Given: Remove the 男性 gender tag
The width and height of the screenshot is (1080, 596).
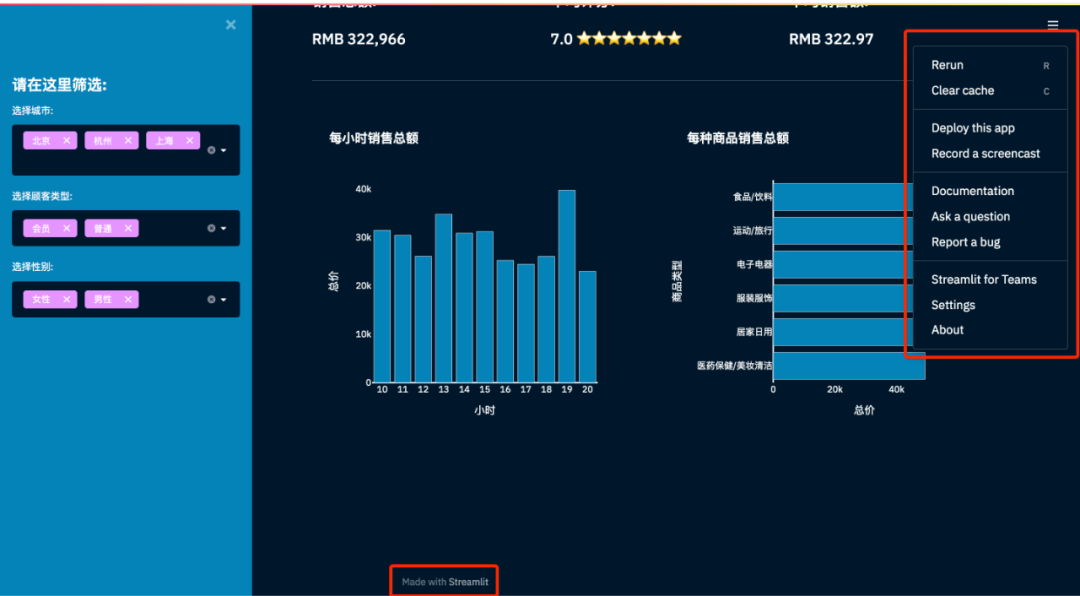Looking at the screenshot, I should [127, 299].
